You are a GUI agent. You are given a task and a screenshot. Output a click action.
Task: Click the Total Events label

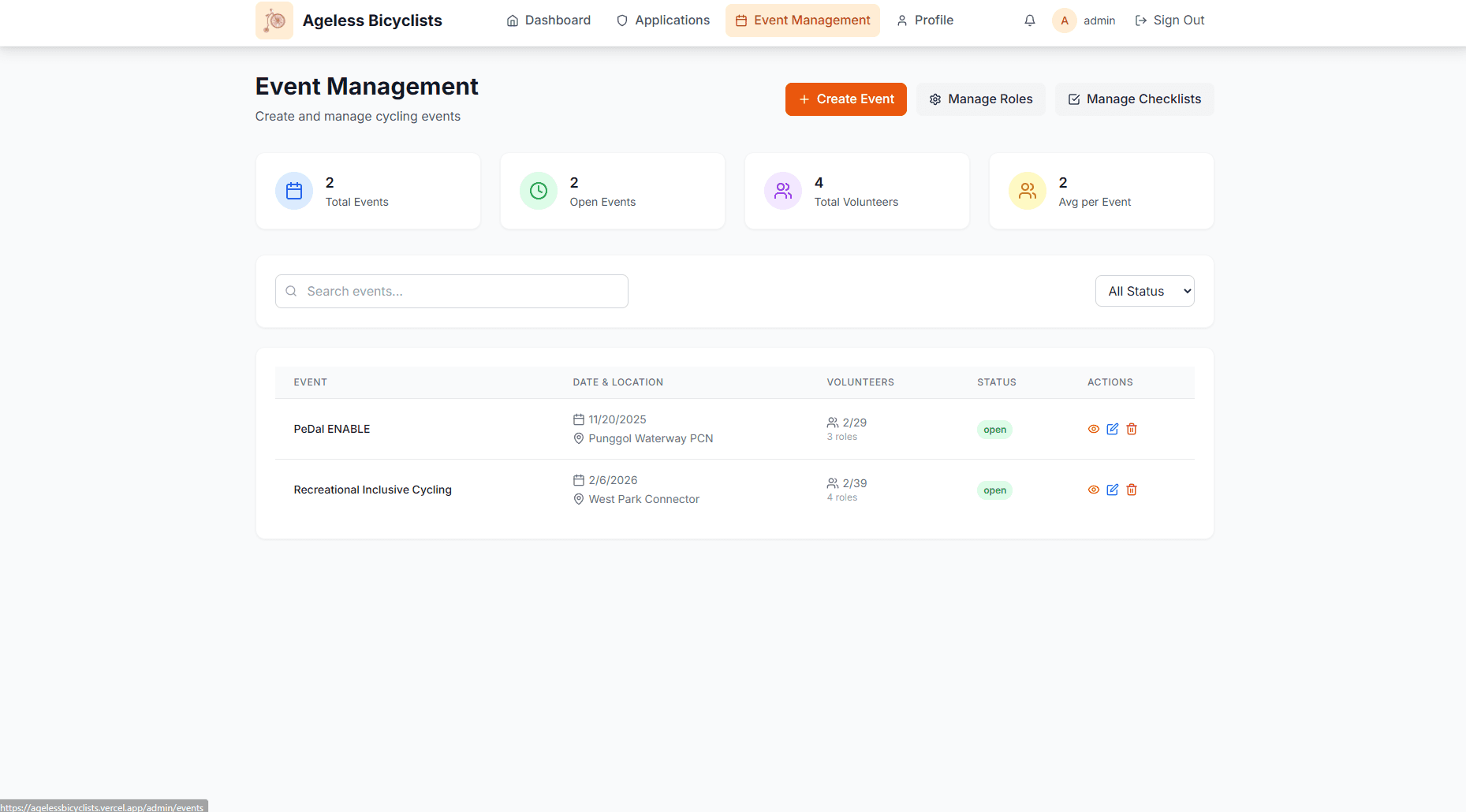[357, 202]
